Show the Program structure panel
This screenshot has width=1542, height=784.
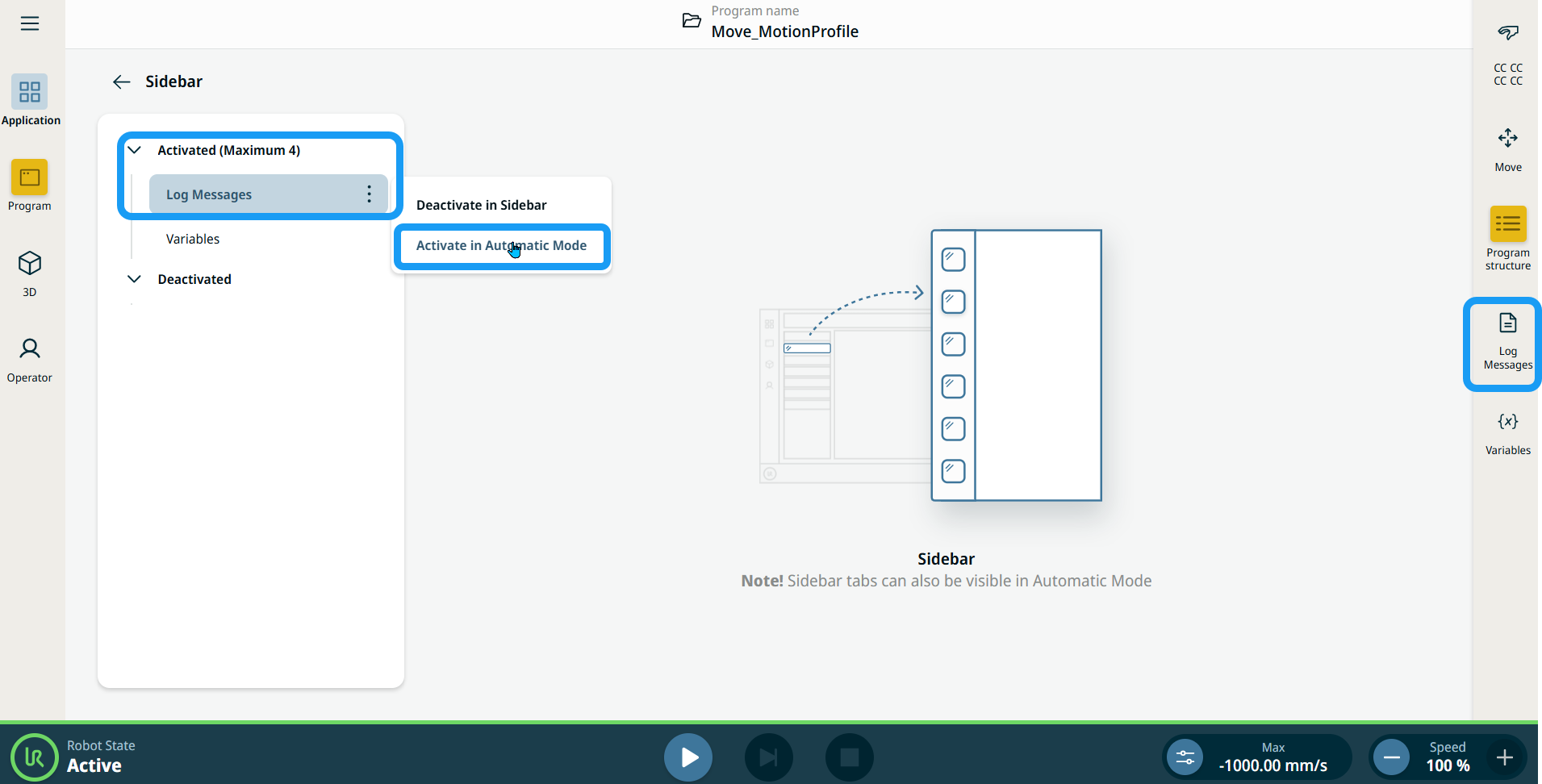click(1507, 237)
